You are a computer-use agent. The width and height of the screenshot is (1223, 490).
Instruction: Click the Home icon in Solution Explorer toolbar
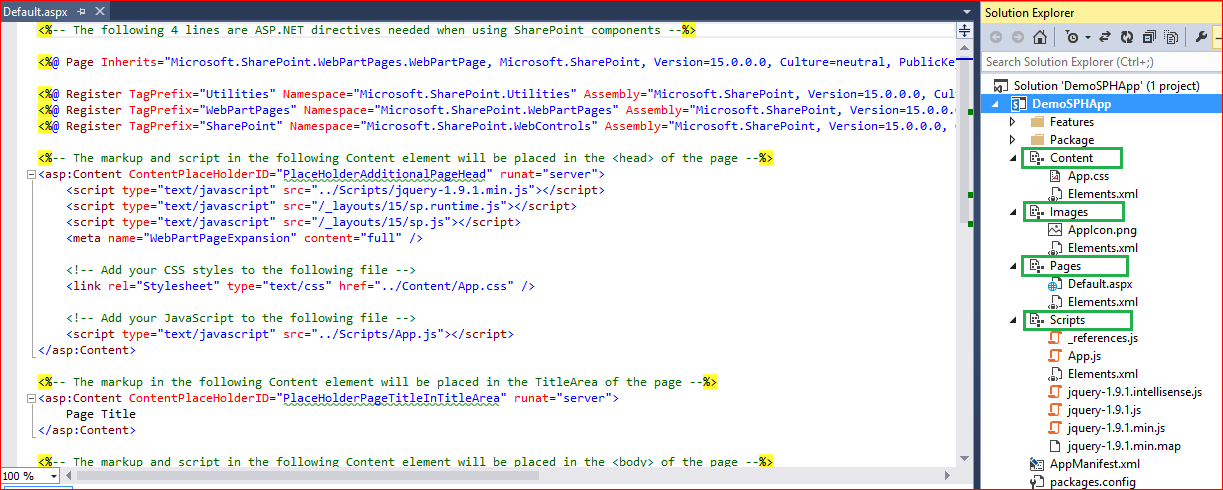pos(1040,38)
